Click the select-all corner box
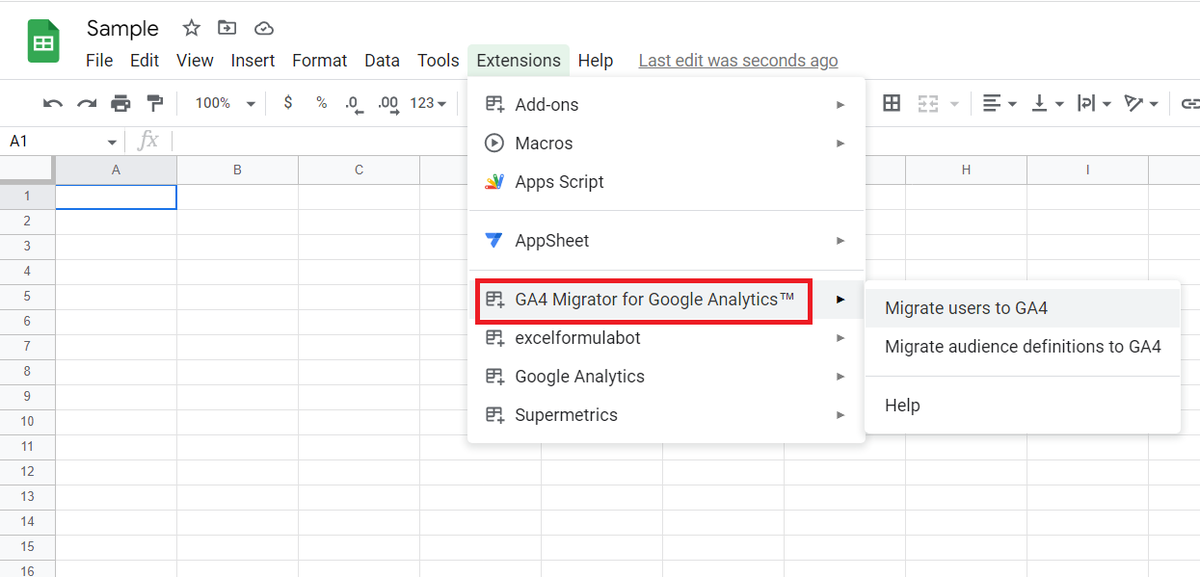 pyautogui.click(x=27, y=170)
